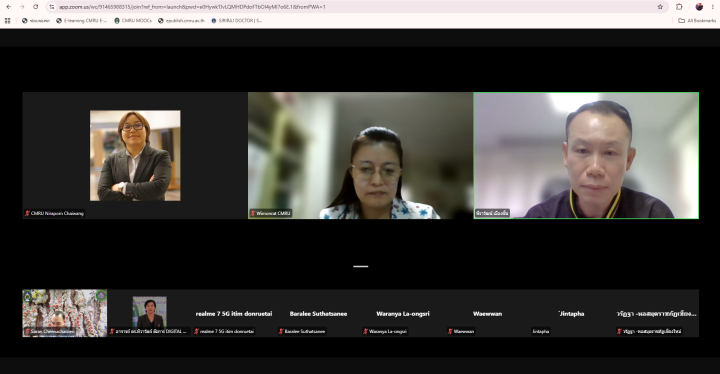The width and height of the screenshot is (720, 374).
Task: Open the browser extensions puzzle icon
Action: point(679,7)
